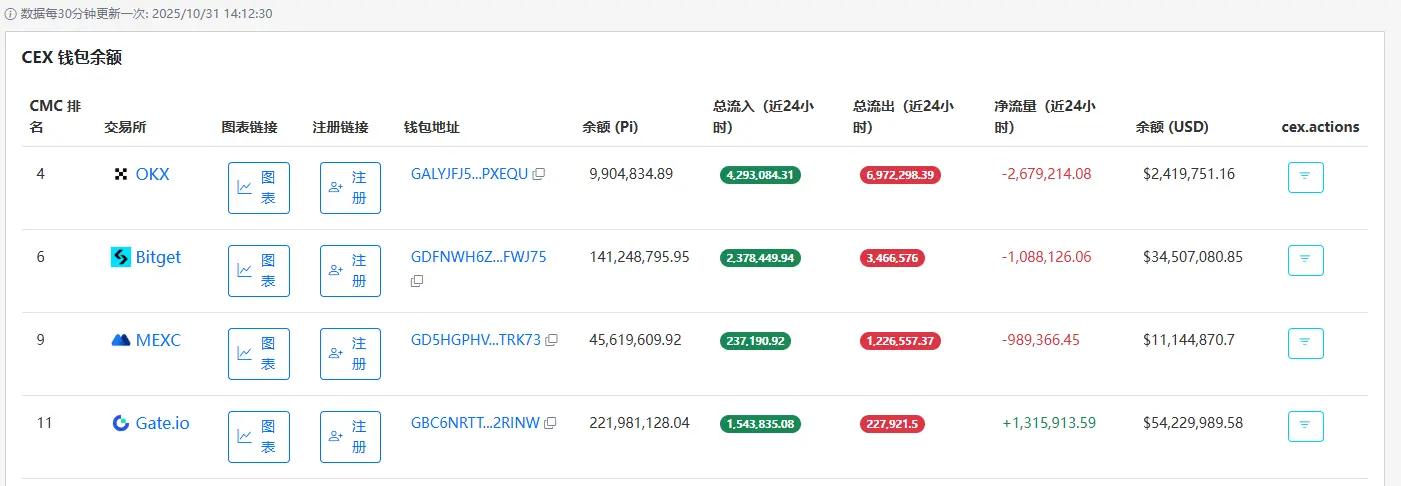This screenshot has width=1401, height=486.
Task: Open the chart button for Bitget
Action: coord(259,271)
